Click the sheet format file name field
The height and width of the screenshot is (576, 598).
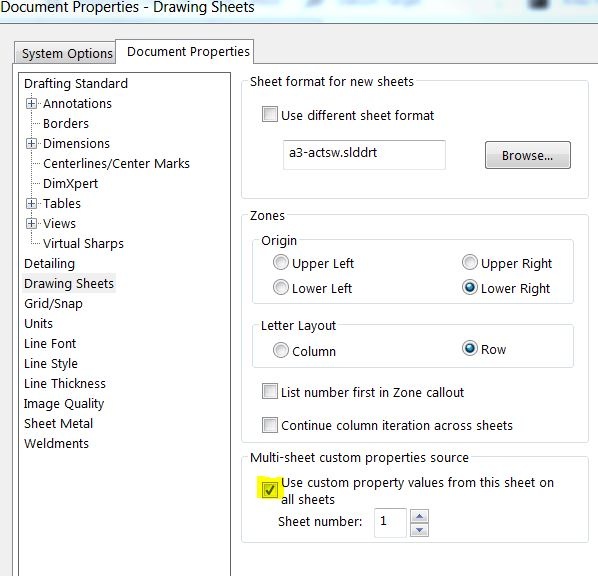pyautogui.click(x=364, y=154)
